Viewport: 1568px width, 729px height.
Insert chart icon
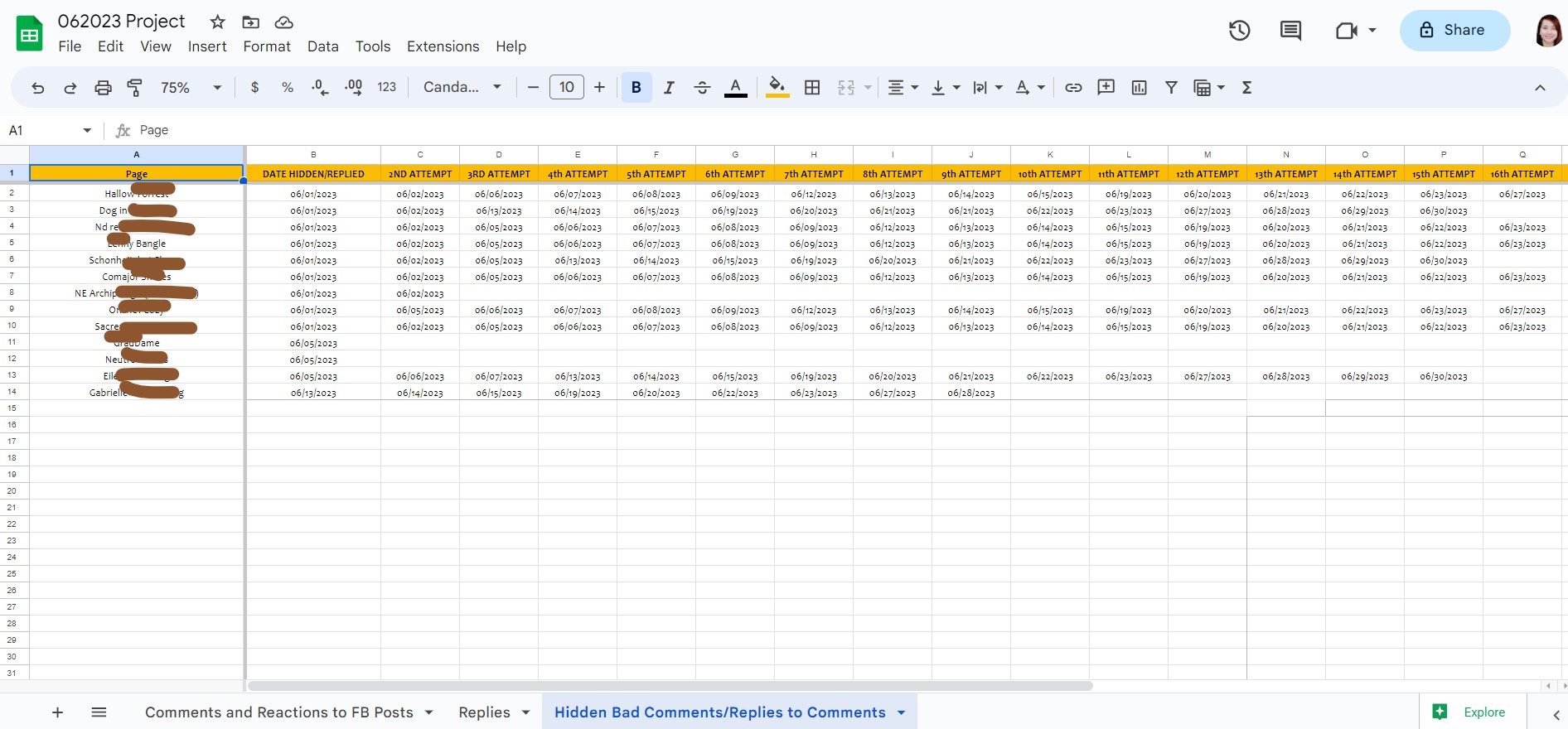click(1139, 87)
